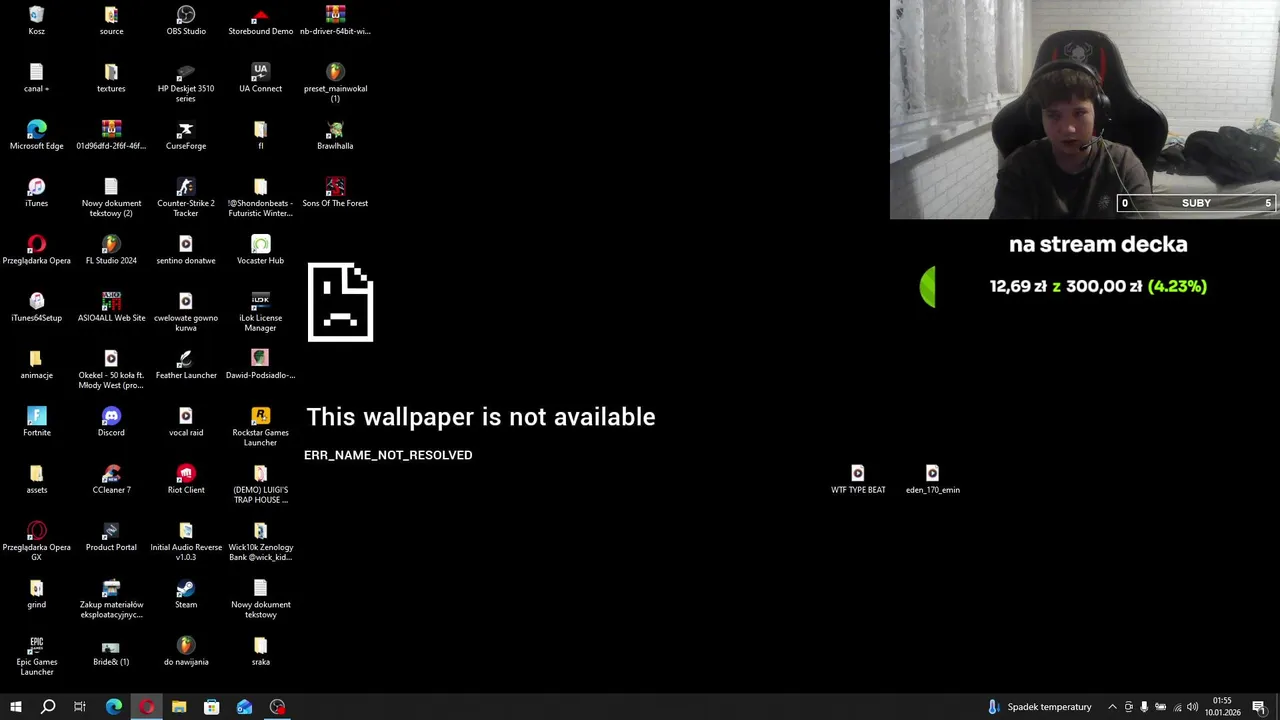Image resolution: width=1280 pixels, height=720 pixels.
Task: Select the OBS Studio desktop shortcut
Action: pos(186,21)
